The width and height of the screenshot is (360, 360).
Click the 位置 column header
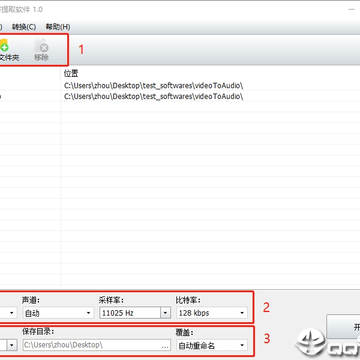click(x=71, y=74)
